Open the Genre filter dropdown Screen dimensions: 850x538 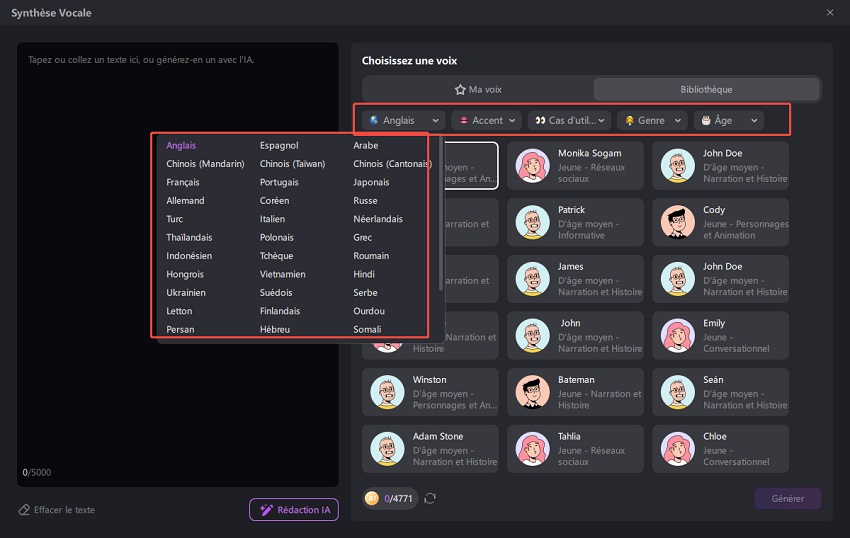(652, 120)
